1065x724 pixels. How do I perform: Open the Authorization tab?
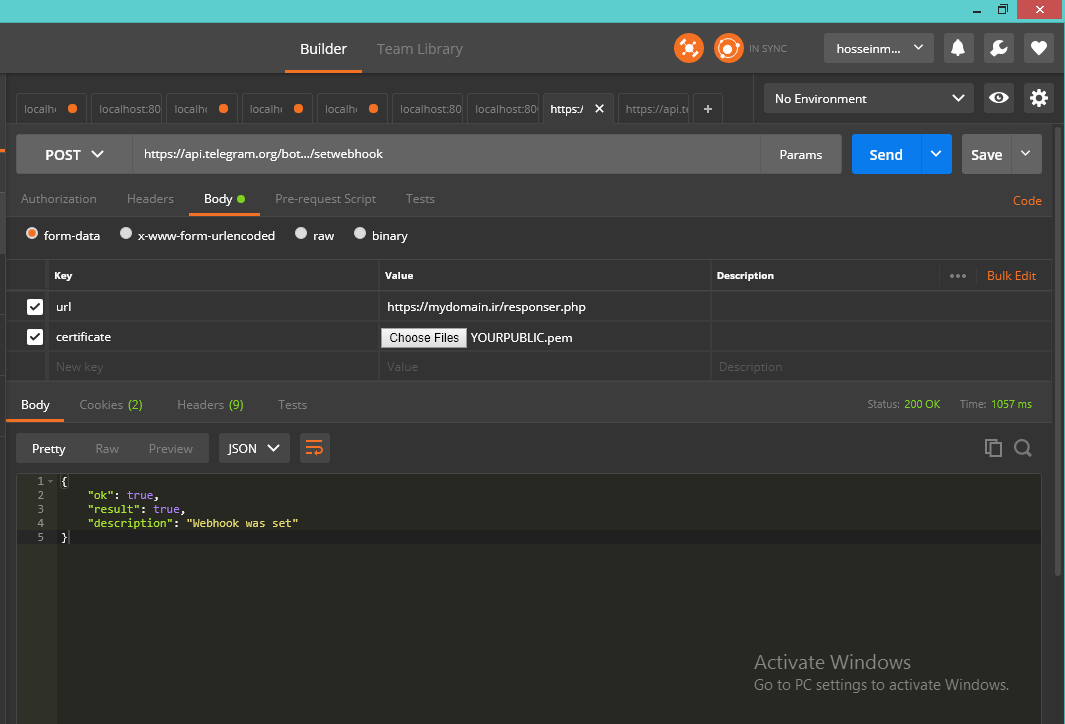tap(58, 199)
